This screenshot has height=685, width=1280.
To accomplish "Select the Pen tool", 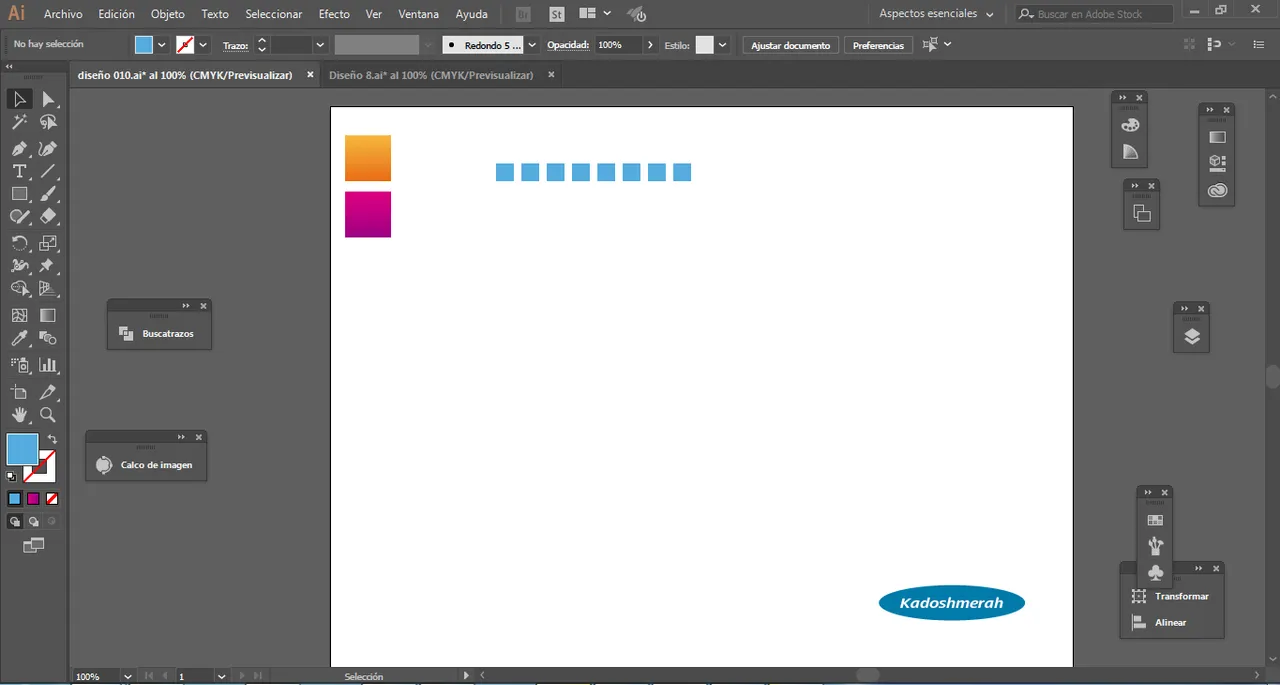I will (19, 148).
